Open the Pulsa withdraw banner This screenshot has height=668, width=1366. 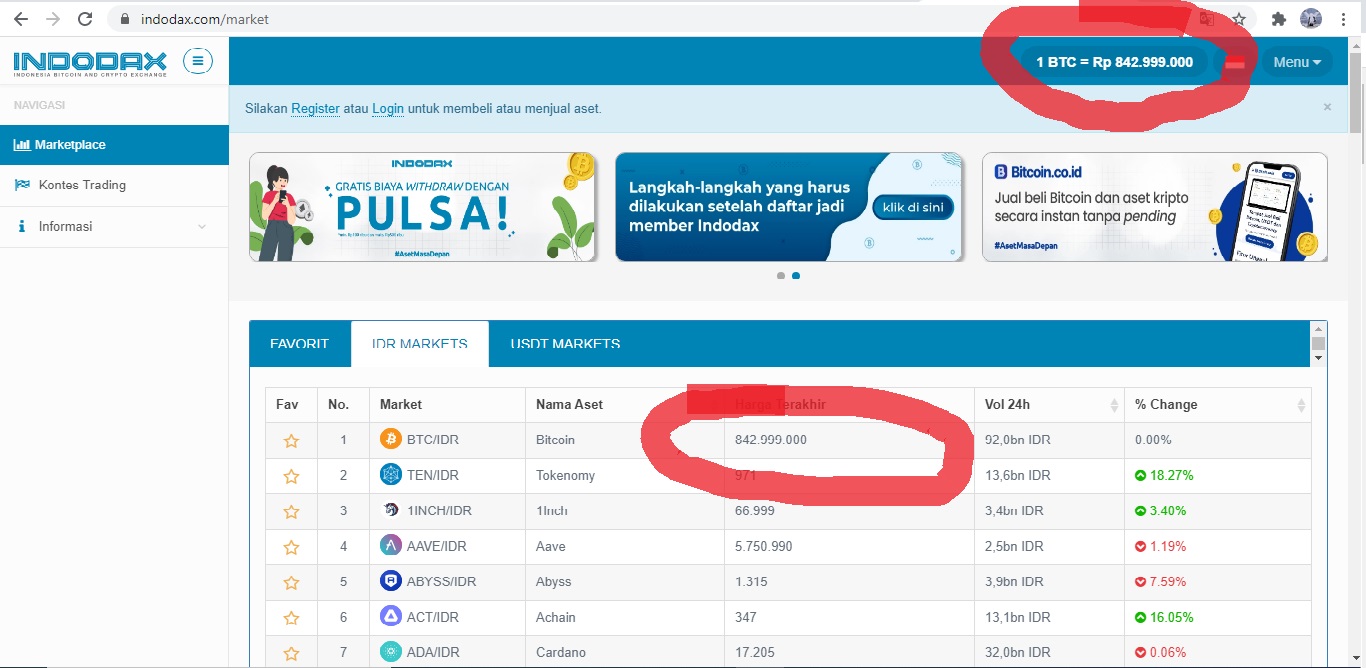(x=423, y=207)
